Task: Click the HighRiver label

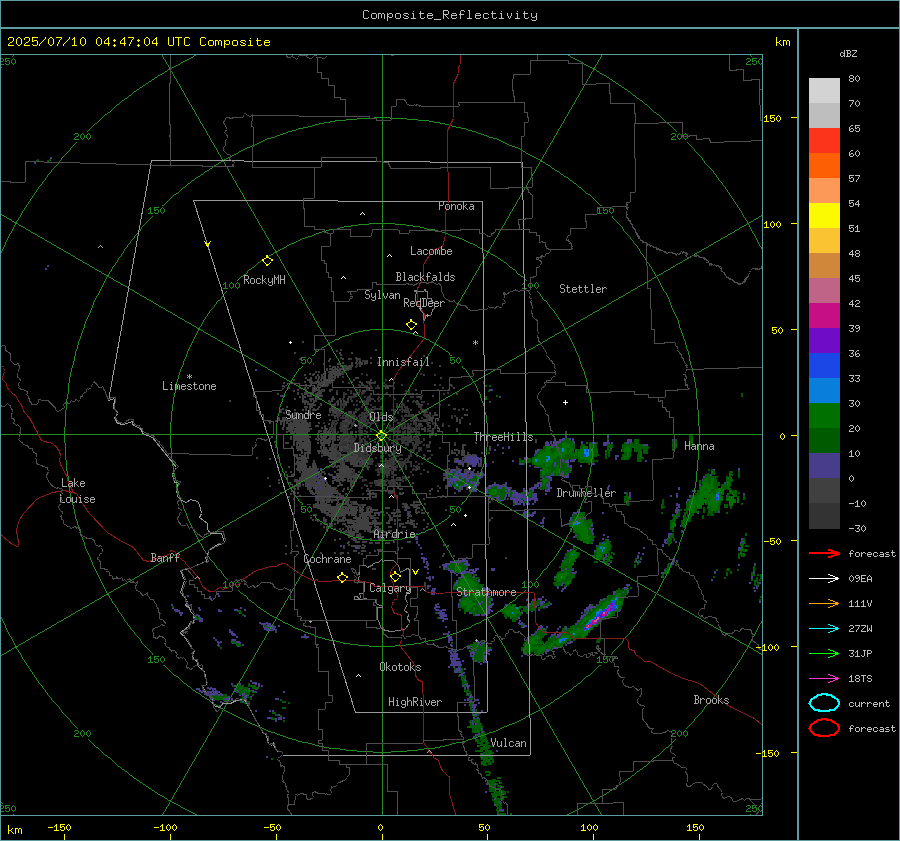Action: (415, 702)
